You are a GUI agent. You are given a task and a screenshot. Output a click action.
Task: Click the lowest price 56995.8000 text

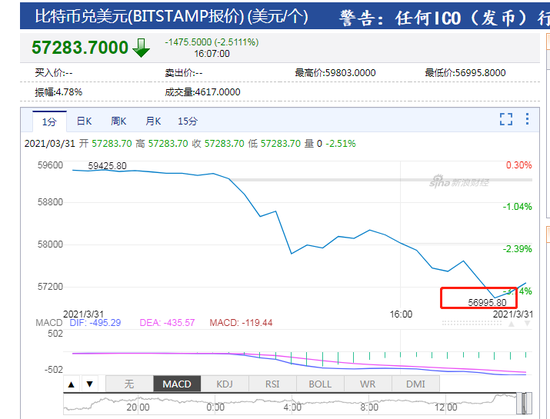tap(465, 73)
